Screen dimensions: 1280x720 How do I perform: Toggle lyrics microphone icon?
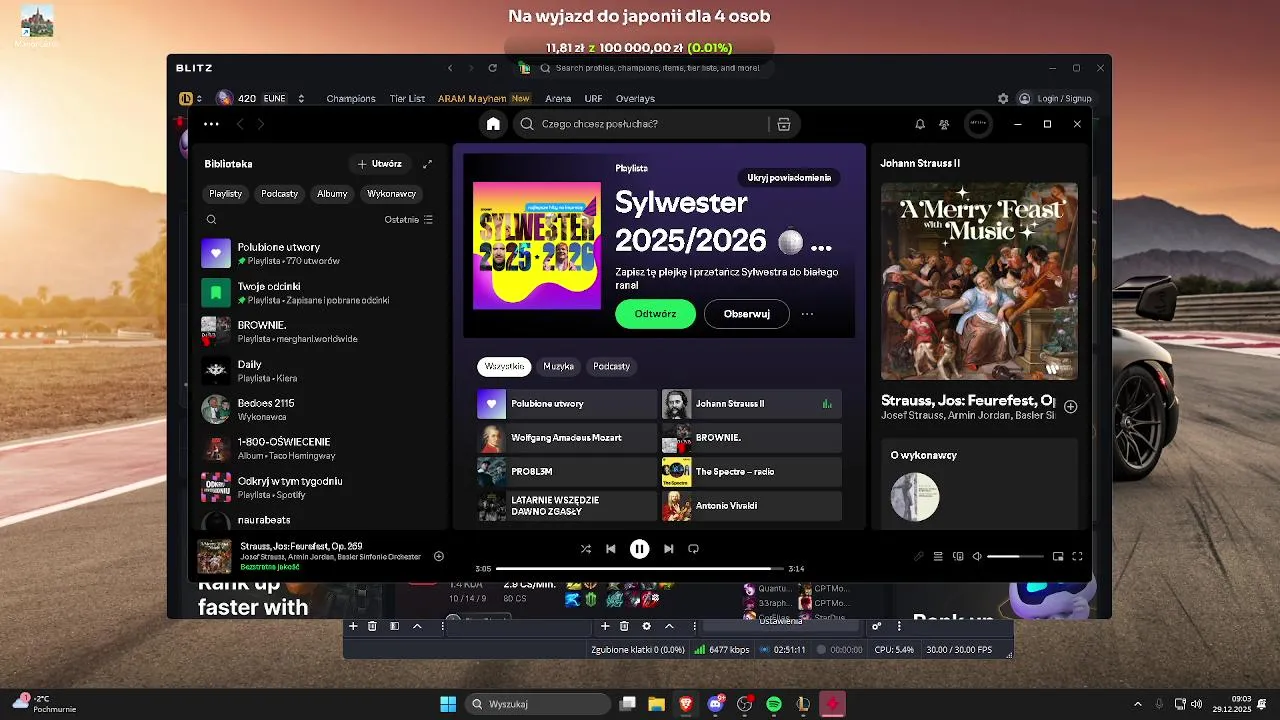click(919, 557)
